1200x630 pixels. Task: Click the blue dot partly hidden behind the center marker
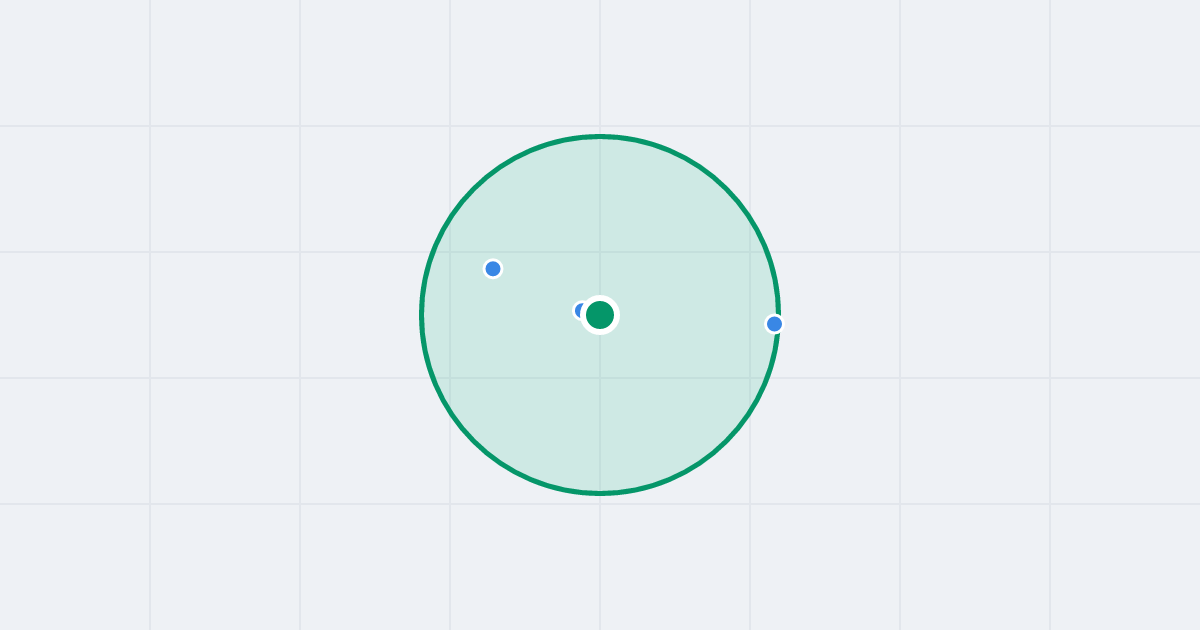coord(579,311)
